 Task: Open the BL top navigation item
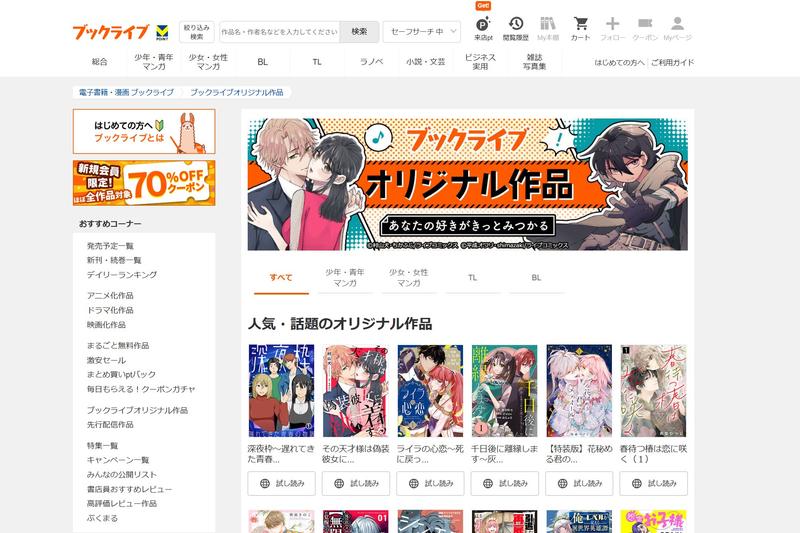(263, 62)
